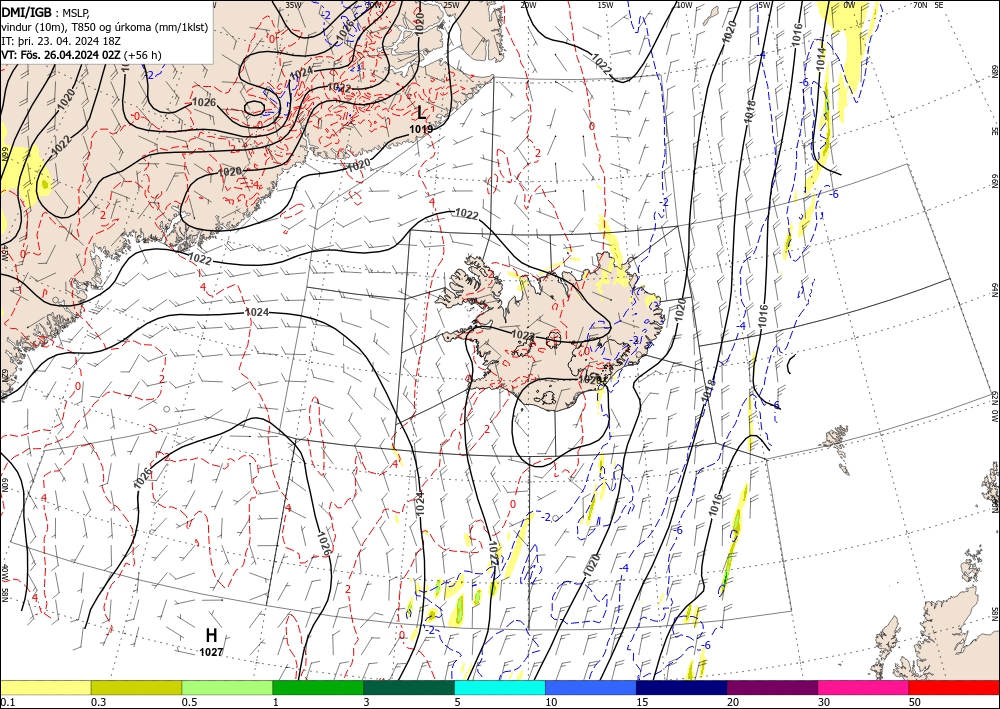Click the legend value '10'
Image resolution: width=1000 pixels, height=709 pixels.
pos(551,702)
